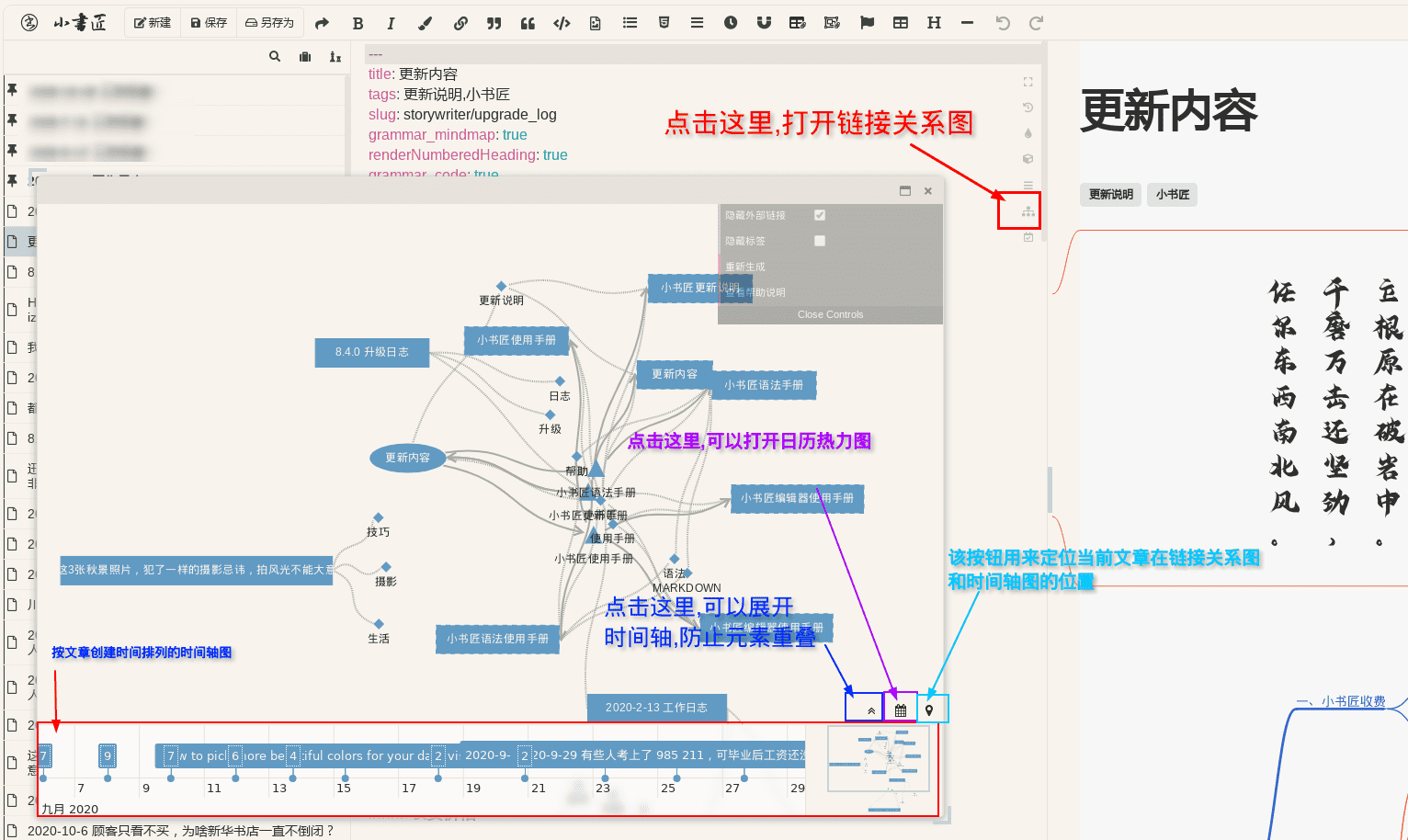Click the three-line align toolbar icon
Image resolution: width=1408 pixels, height=840 pixels.
click(x=698, y=23)
